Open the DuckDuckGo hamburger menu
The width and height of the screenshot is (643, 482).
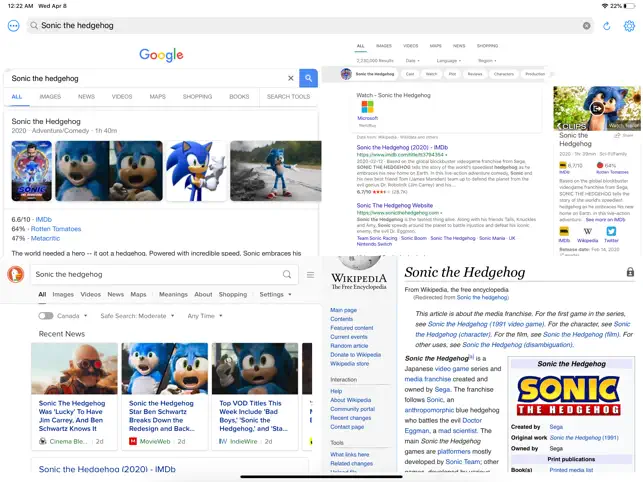tap(310, 274)
